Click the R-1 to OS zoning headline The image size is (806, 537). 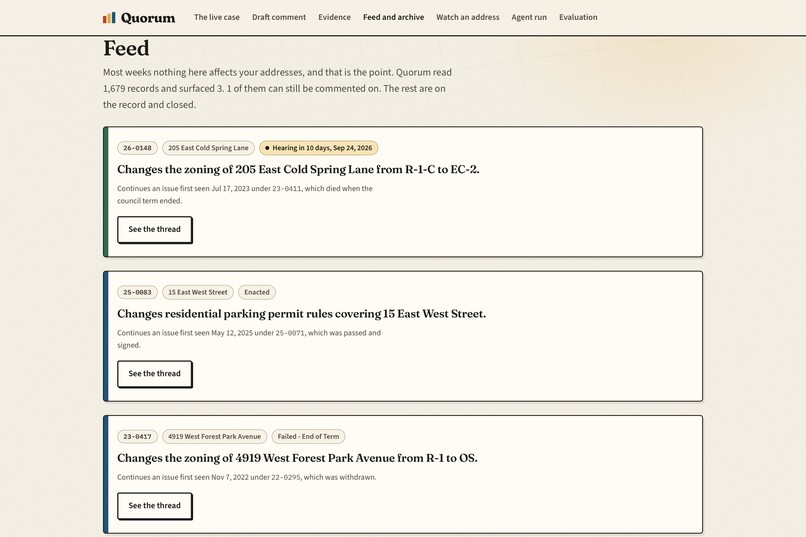pos(297,458)
